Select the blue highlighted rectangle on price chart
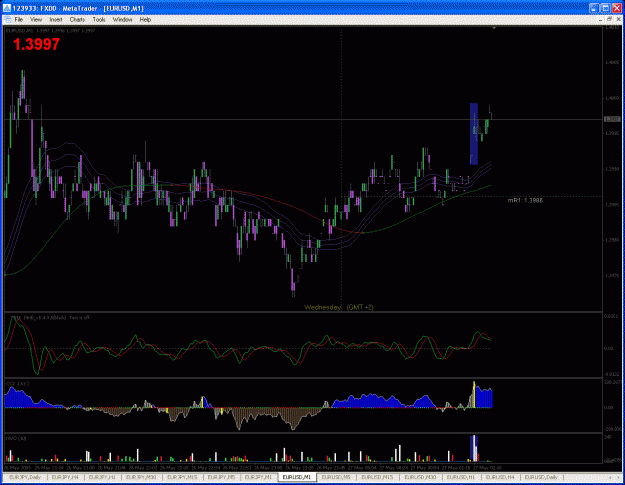This screenshot has height=485, width=625. pyautogui.click(x=474, y=134)
